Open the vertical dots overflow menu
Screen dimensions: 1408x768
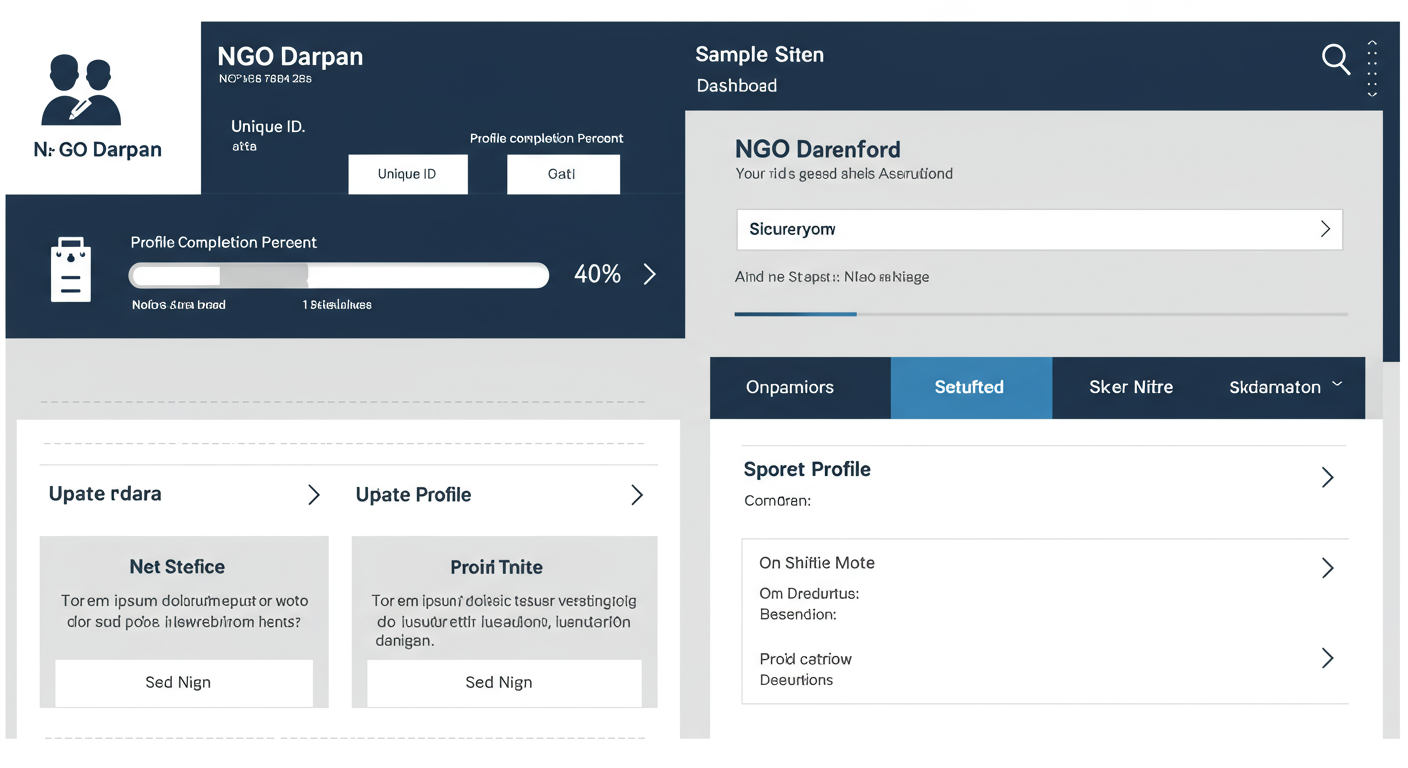[1372, 68]
